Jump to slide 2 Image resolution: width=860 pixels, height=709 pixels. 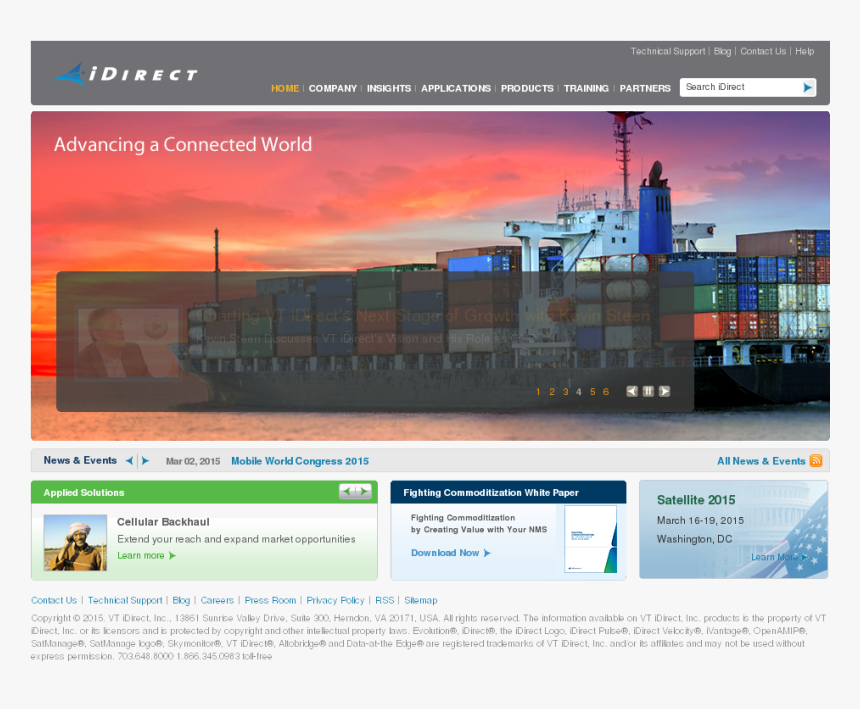point(552,392)
